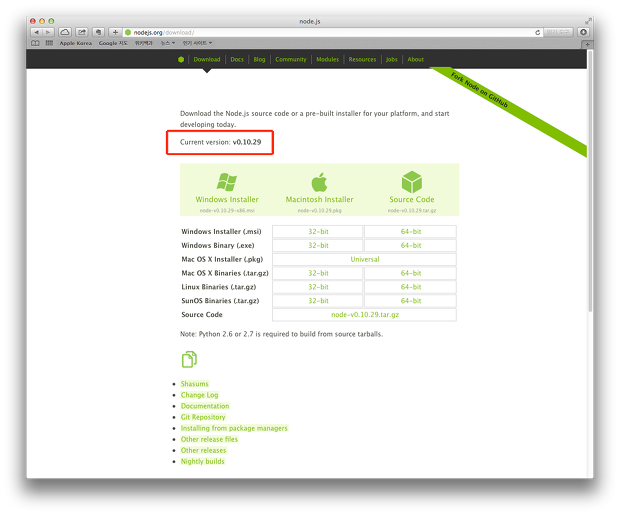Open Installing from package managers link

coord(234,428)
